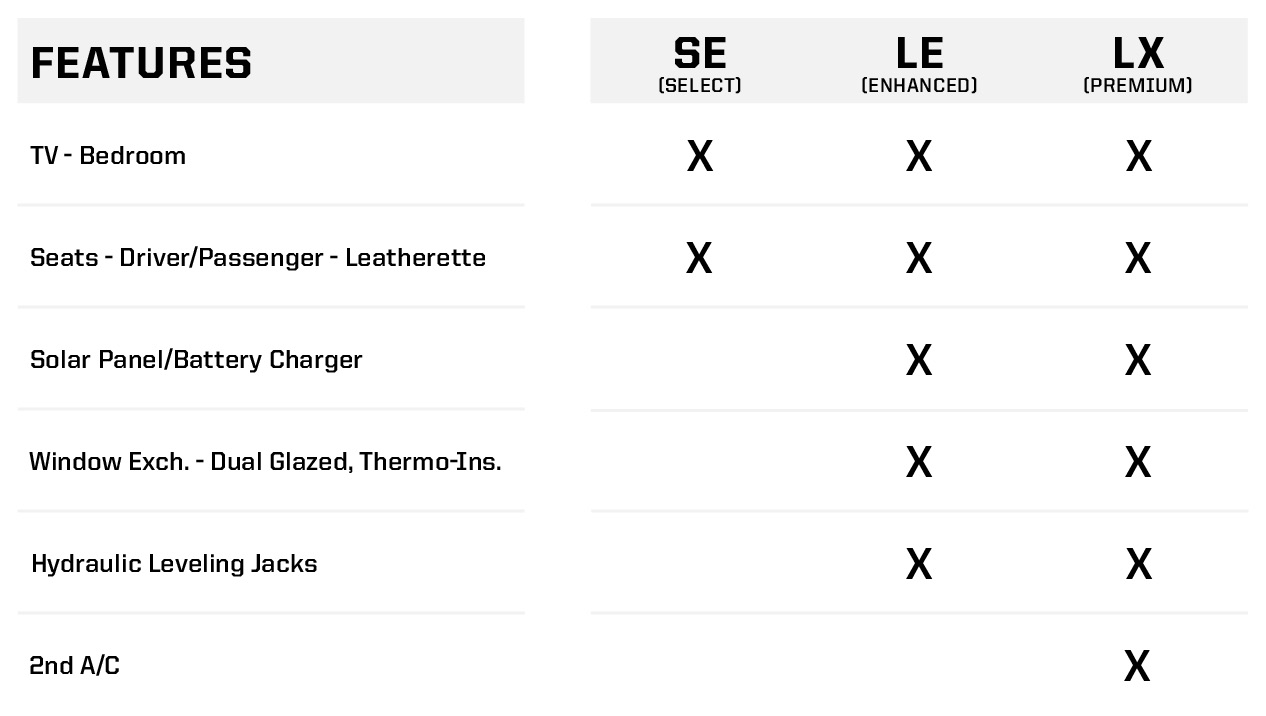Select the LE (Enhanced) trim header

919,62
